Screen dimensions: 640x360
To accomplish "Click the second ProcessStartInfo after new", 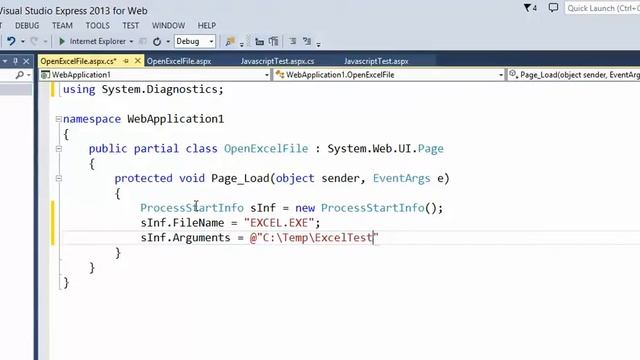I will coord(373,208).
